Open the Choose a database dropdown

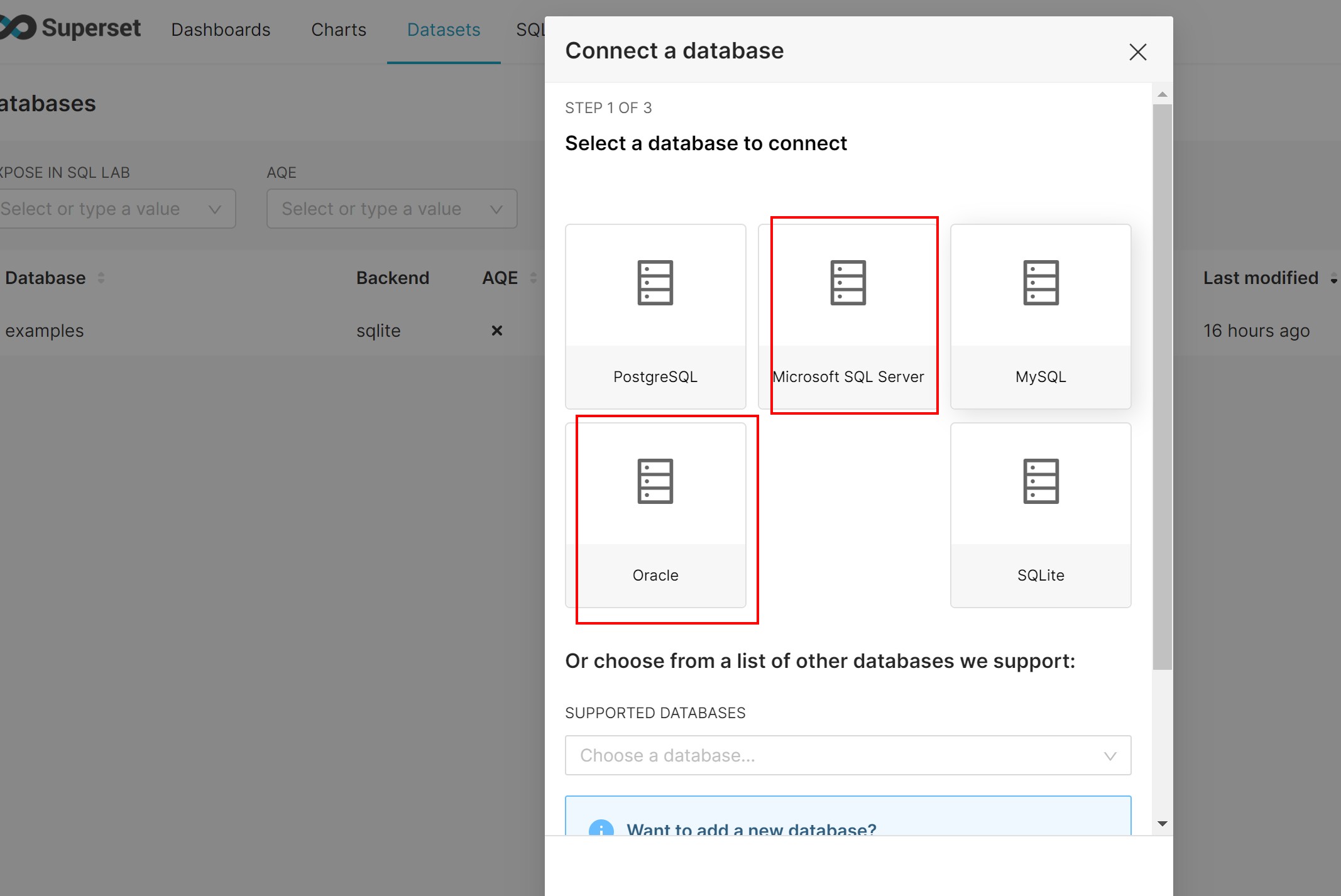(848, 755)
